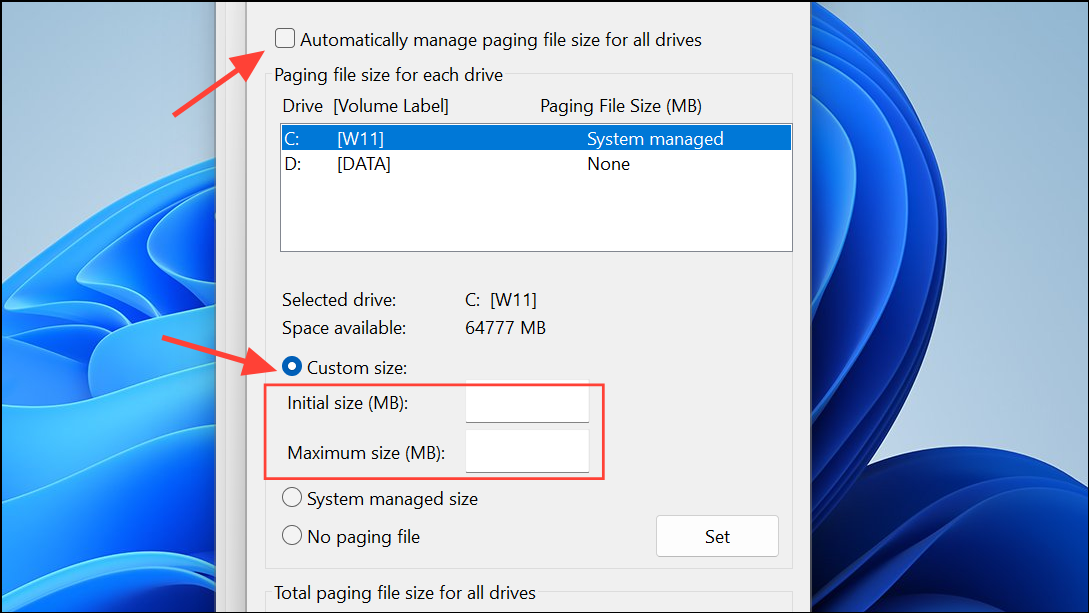
Task: Click the 'None' paging size for D: drive
Action: point(608,164)
